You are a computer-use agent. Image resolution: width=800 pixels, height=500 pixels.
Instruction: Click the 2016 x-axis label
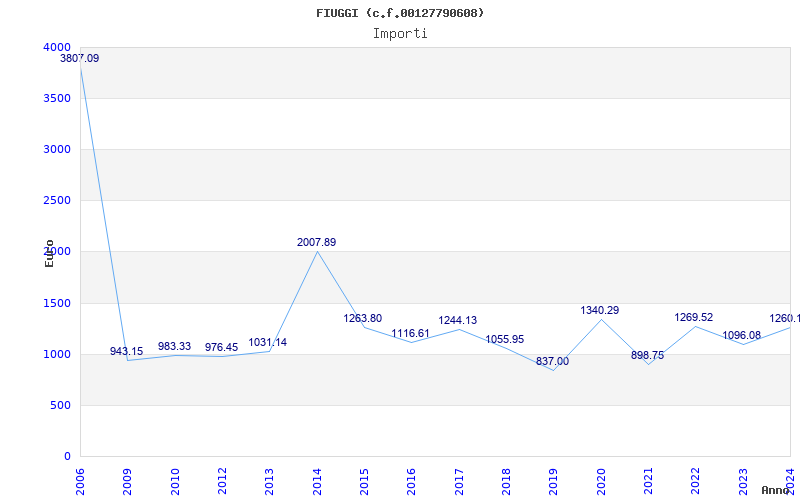pos(412,481)
